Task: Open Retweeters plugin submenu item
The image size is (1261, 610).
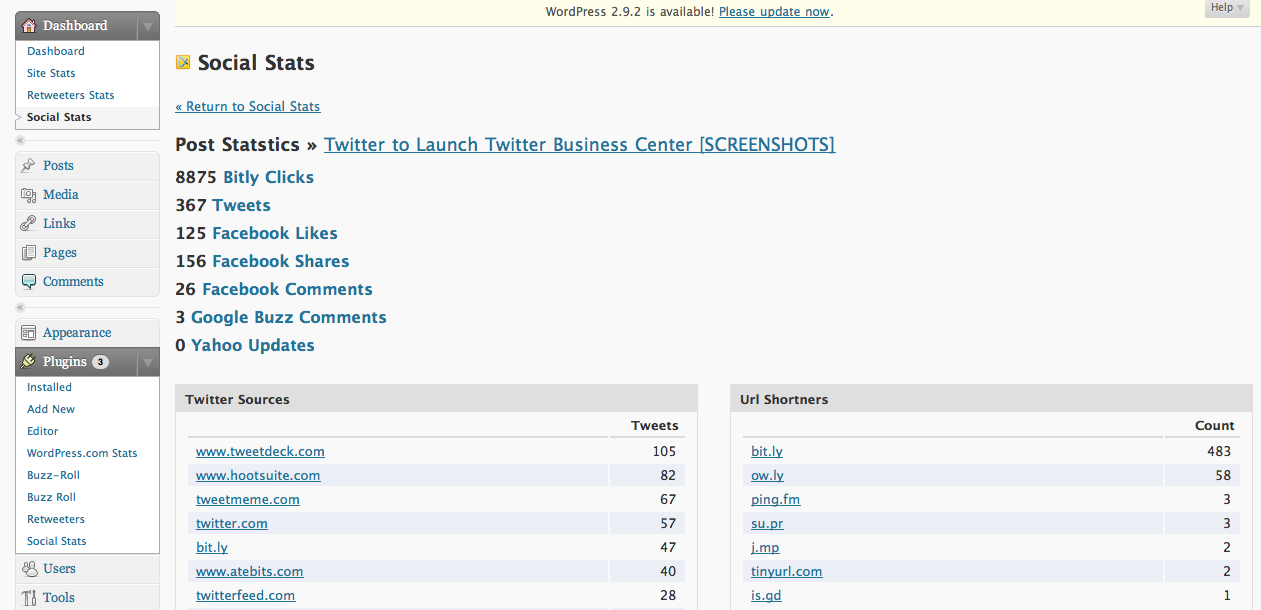Action: [56, 519]
